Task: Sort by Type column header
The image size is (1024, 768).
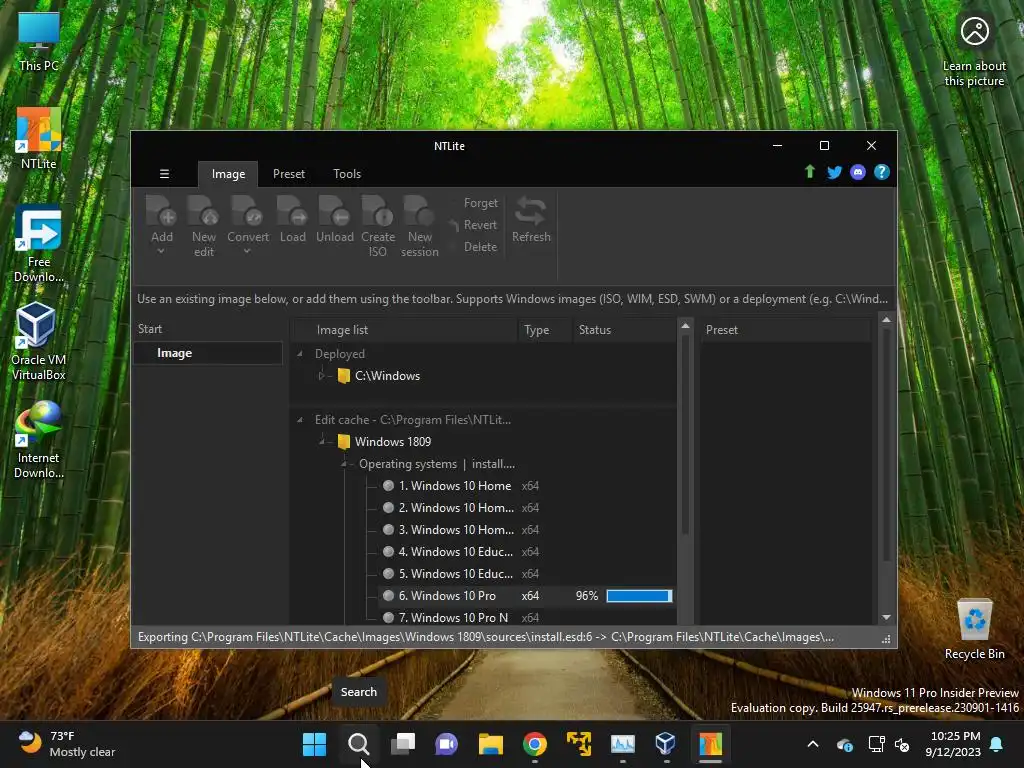Action: (x=545, y=330)
